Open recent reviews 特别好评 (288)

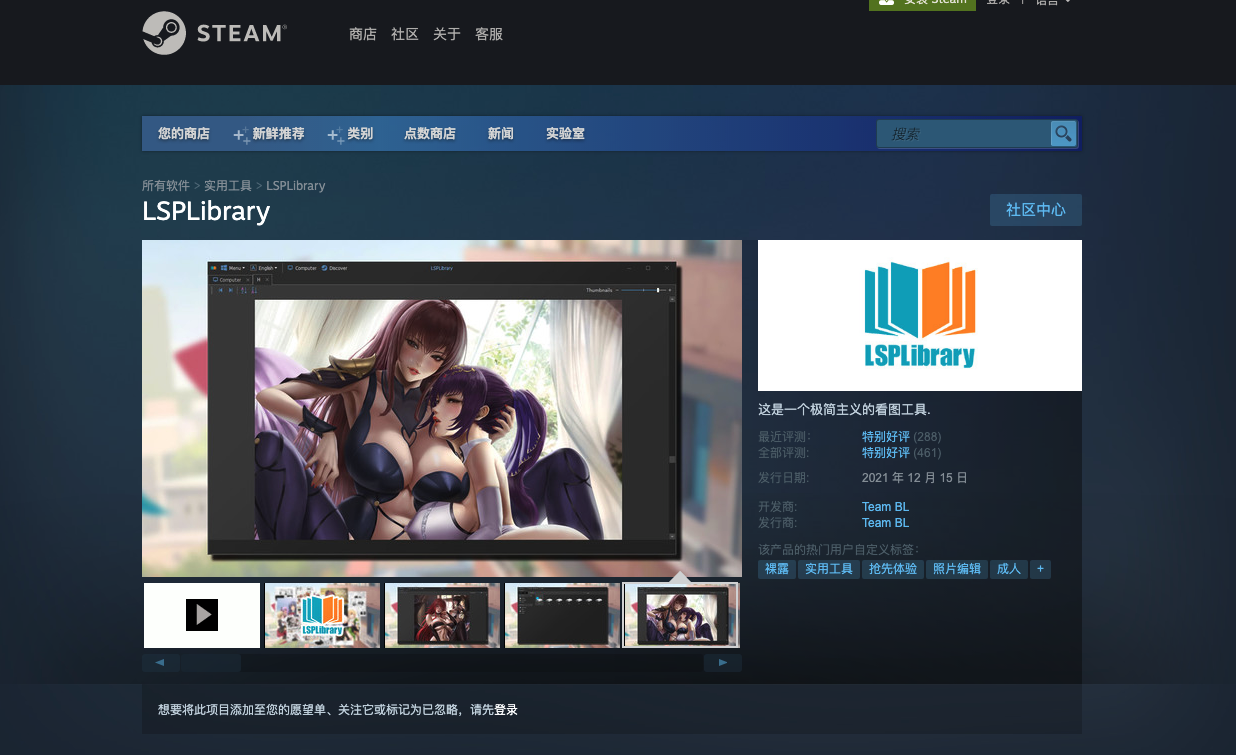(x=901, y=437)
